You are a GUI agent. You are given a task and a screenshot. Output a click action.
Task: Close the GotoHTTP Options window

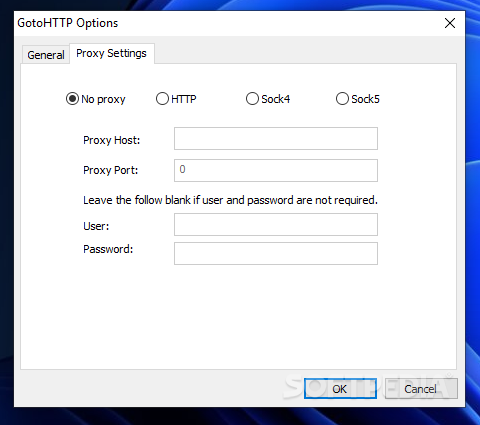click(x=450, y=23)
